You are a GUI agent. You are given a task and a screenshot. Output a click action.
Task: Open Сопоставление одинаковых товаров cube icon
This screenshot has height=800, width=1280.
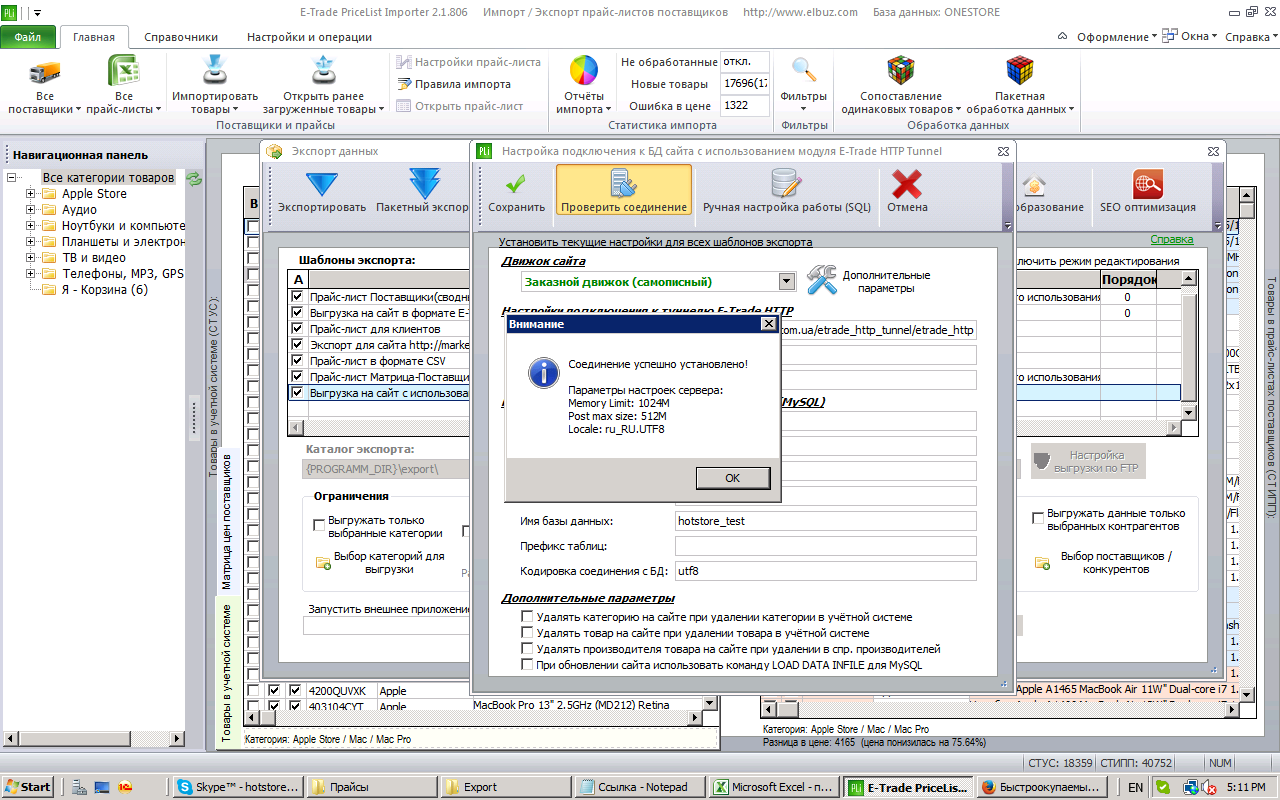[902, 71]
